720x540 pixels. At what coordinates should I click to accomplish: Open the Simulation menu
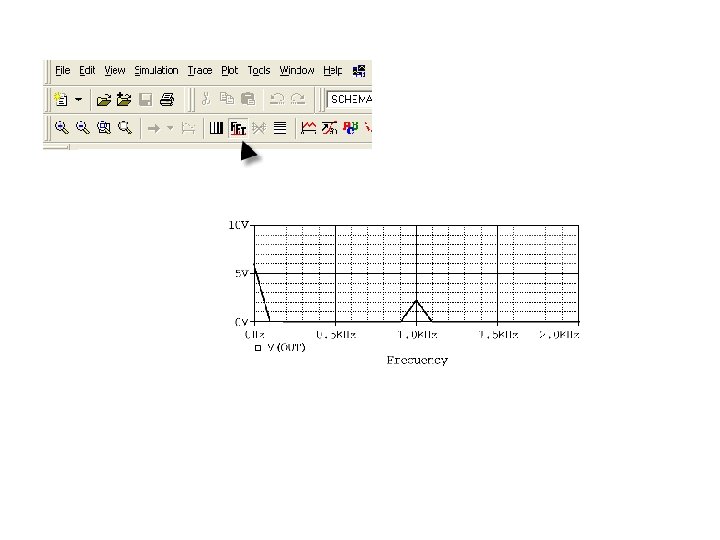[156, 70]
